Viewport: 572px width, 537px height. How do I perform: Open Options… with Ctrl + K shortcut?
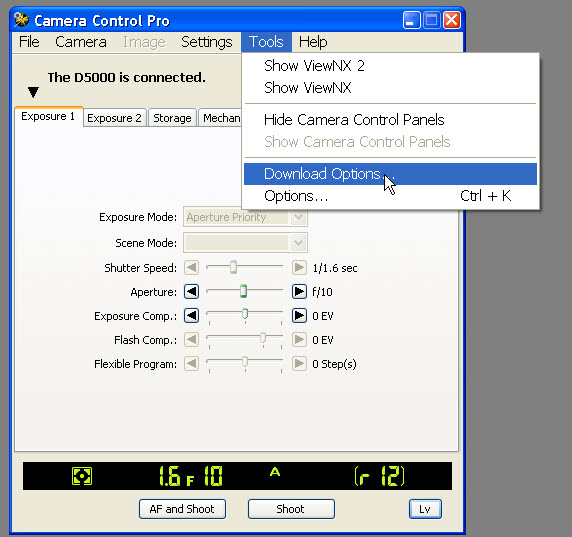click(390, 196)
